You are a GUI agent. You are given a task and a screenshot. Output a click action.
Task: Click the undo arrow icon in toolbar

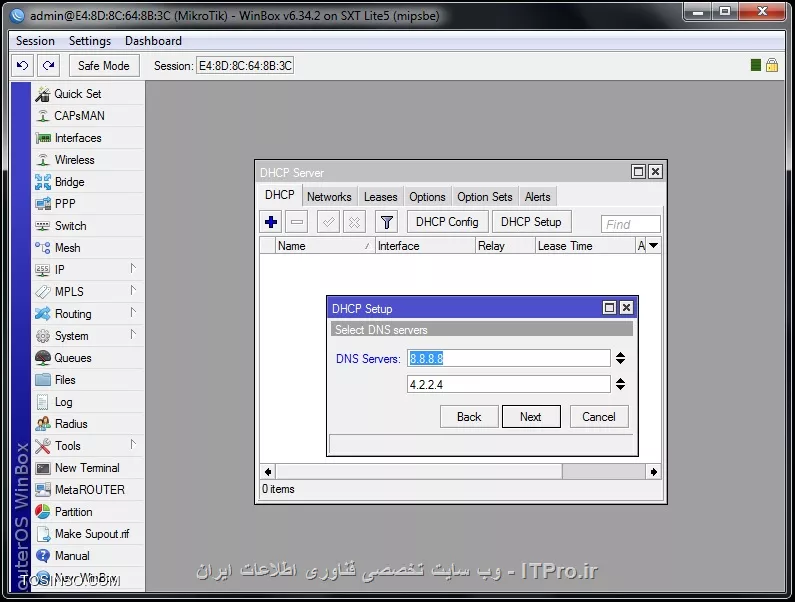22,65
